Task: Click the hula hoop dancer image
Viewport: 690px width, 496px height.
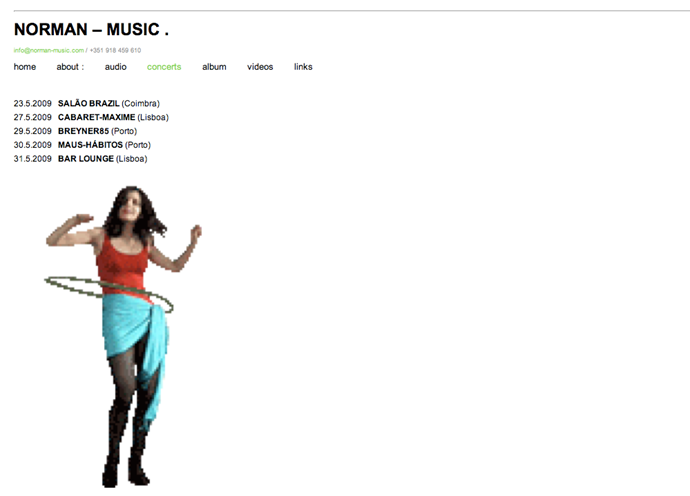Action: tap(123, 337)
